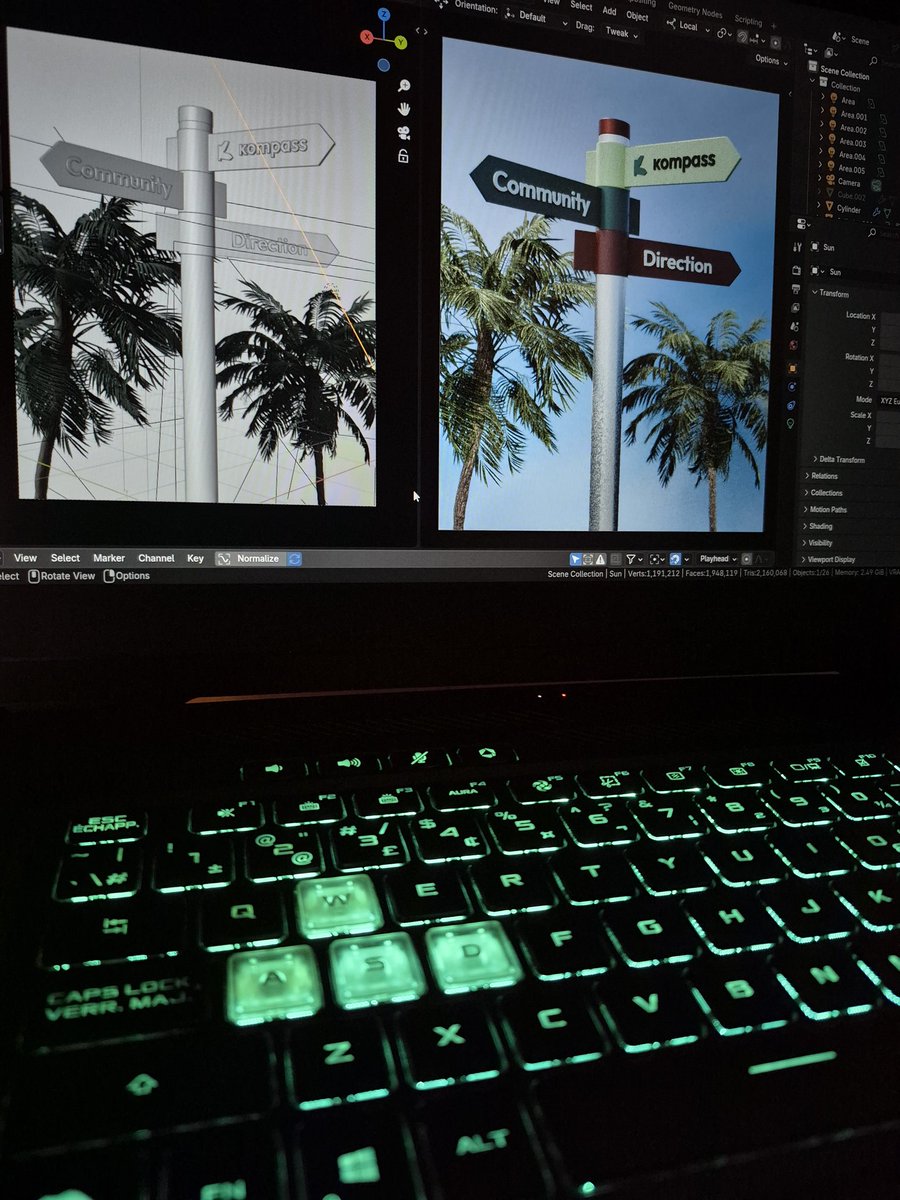Expand the Viewport Display panel
This screenshot has height=1200, width=900.
click(830, 559)
